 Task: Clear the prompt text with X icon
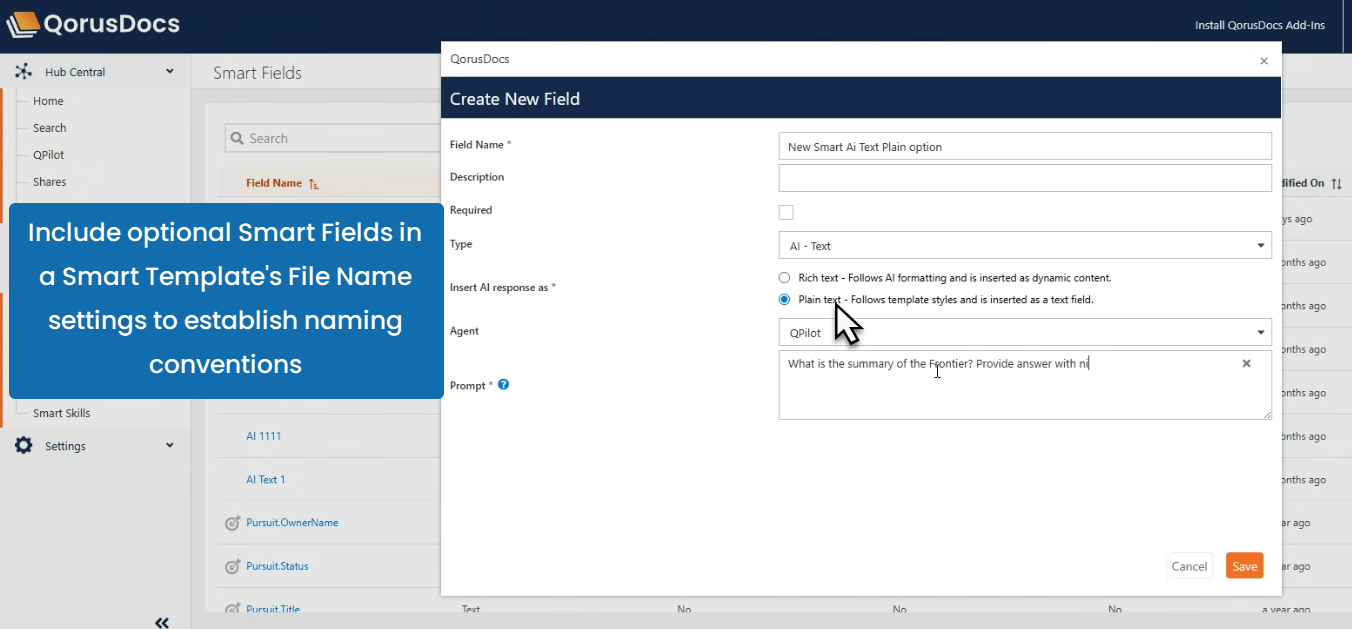[1246, 364]
